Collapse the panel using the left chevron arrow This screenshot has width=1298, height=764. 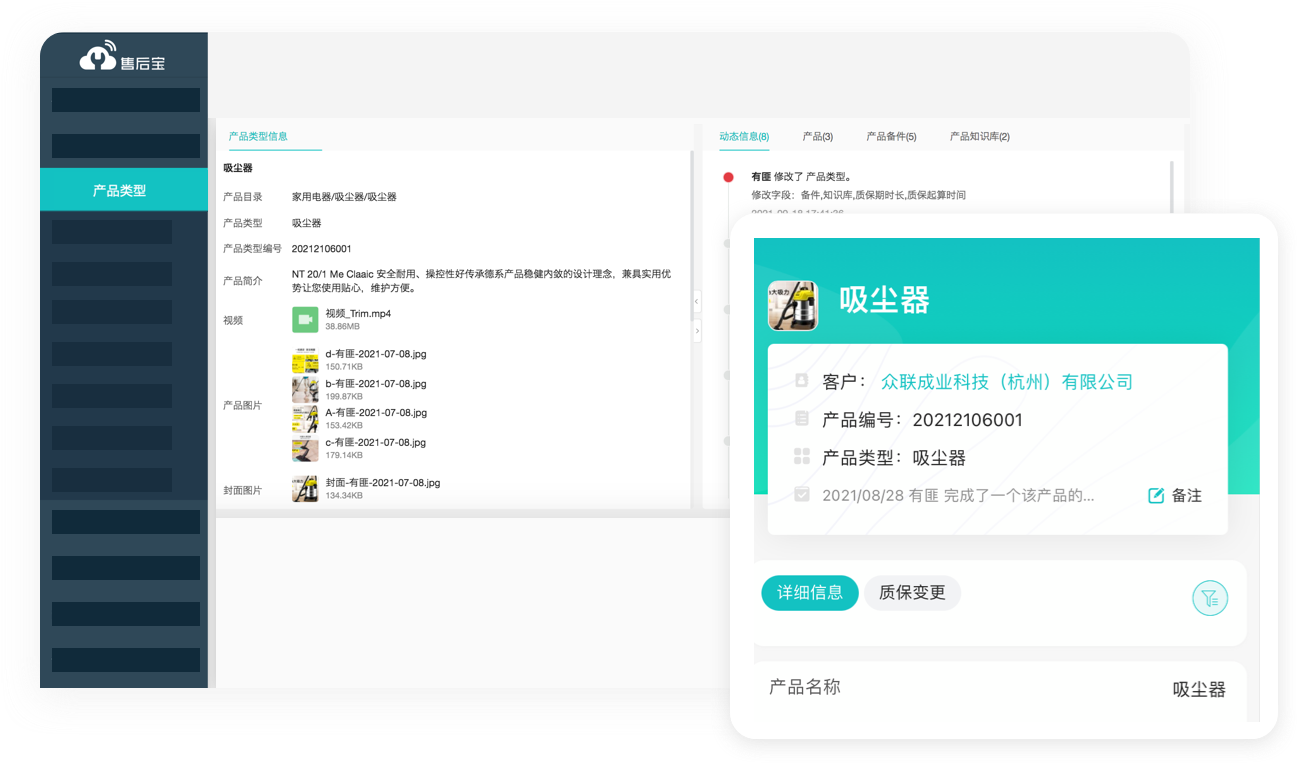[696, 302]
